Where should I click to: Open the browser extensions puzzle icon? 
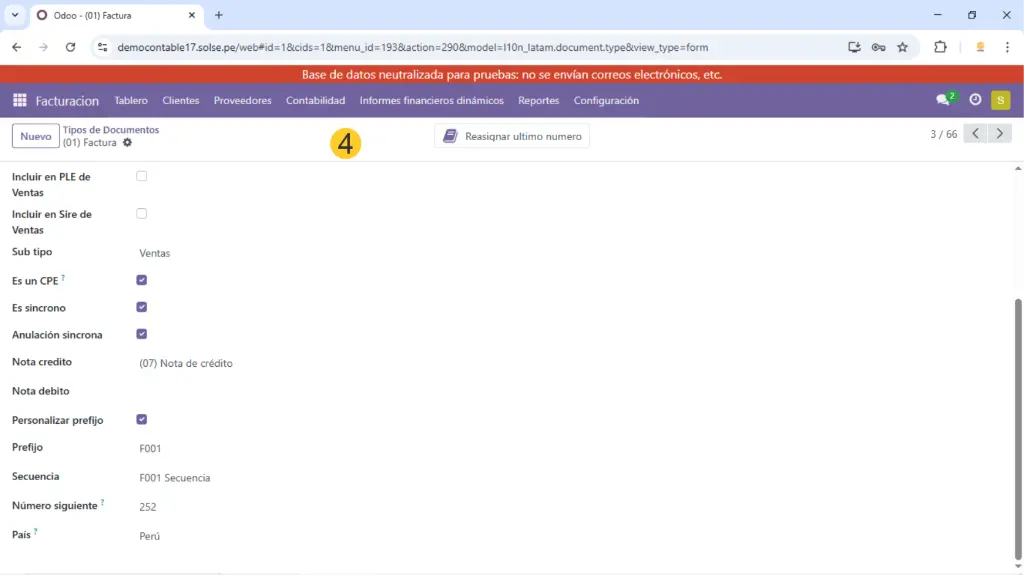tap(940, 47)
